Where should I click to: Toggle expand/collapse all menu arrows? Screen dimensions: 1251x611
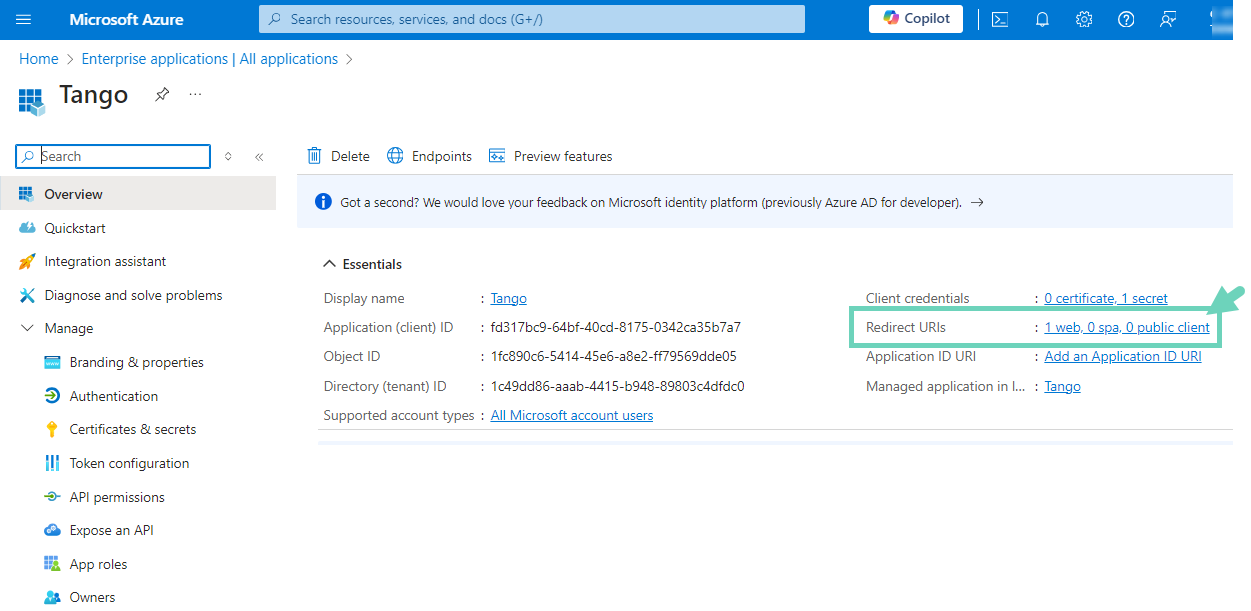(228, 156)
